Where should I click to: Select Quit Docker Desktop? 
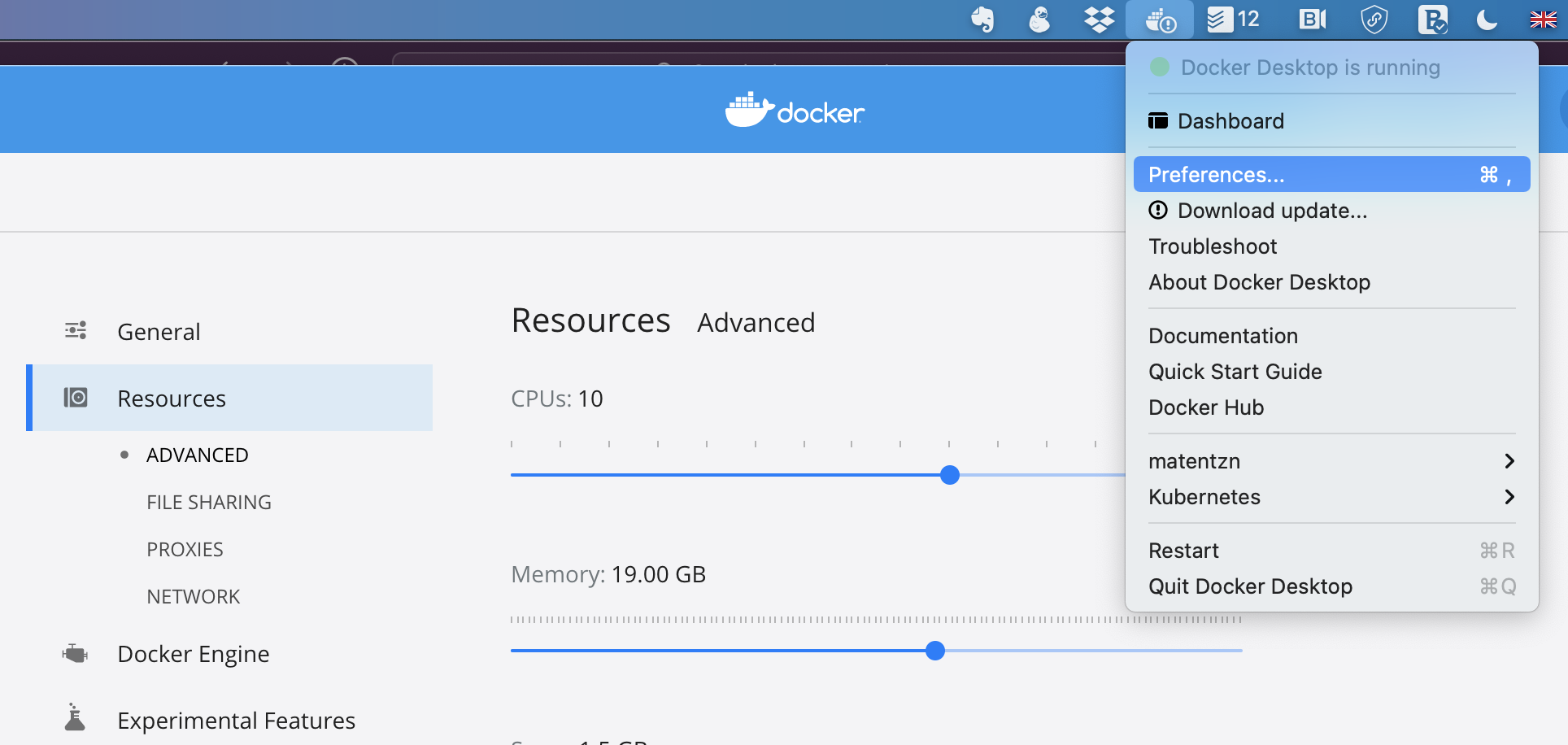point(1331,586)
